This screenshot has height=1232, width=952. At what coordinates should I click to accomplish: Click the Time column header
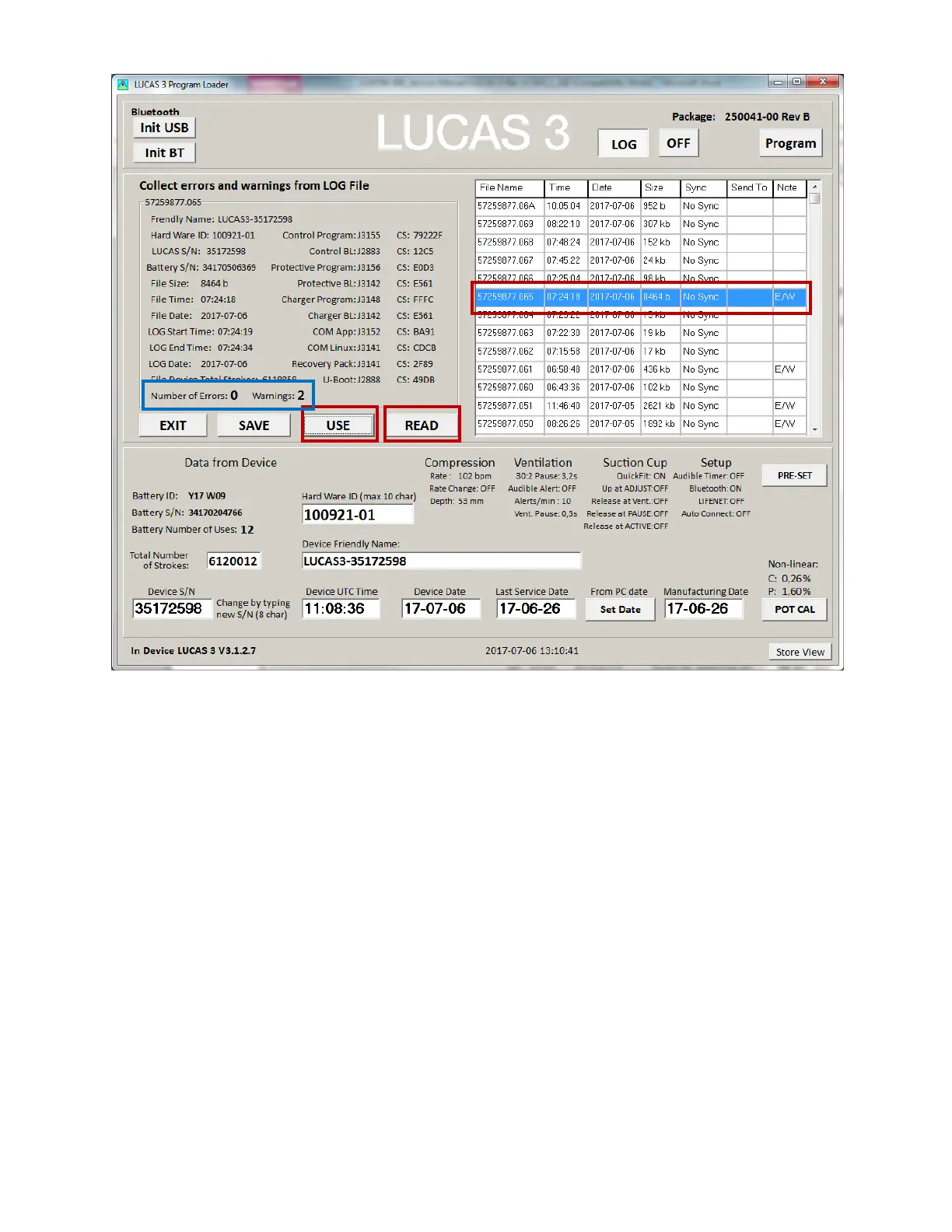[565, 187]
